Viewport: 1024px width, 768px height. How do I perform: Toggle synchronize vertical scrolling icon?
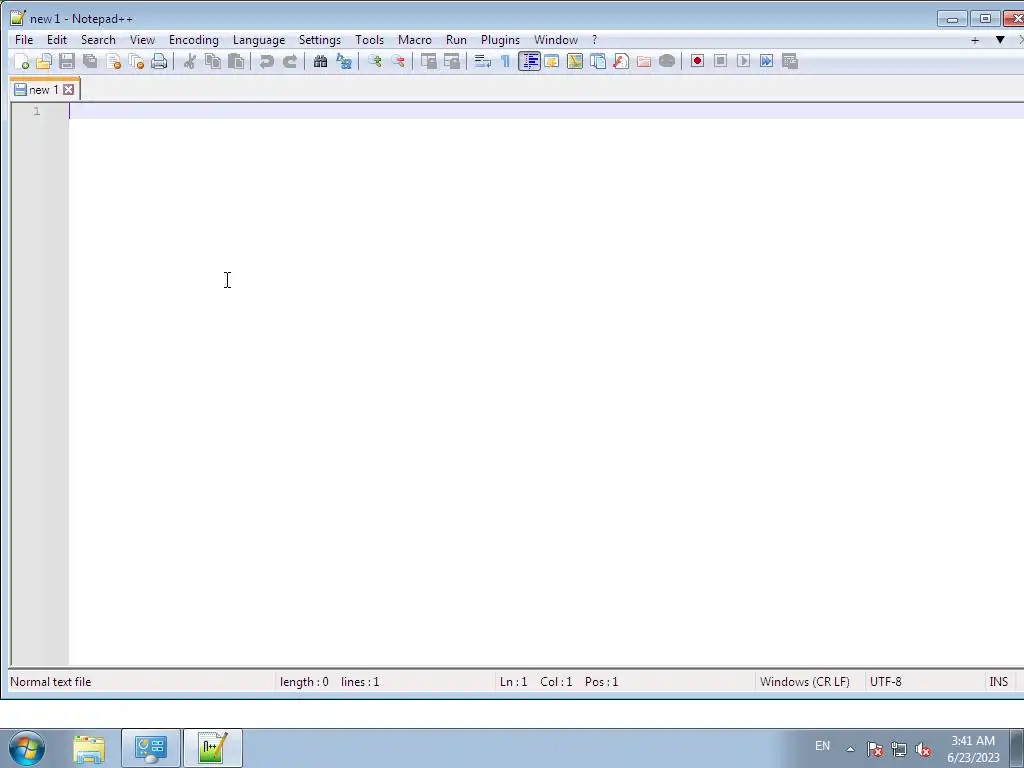(428, 61)
